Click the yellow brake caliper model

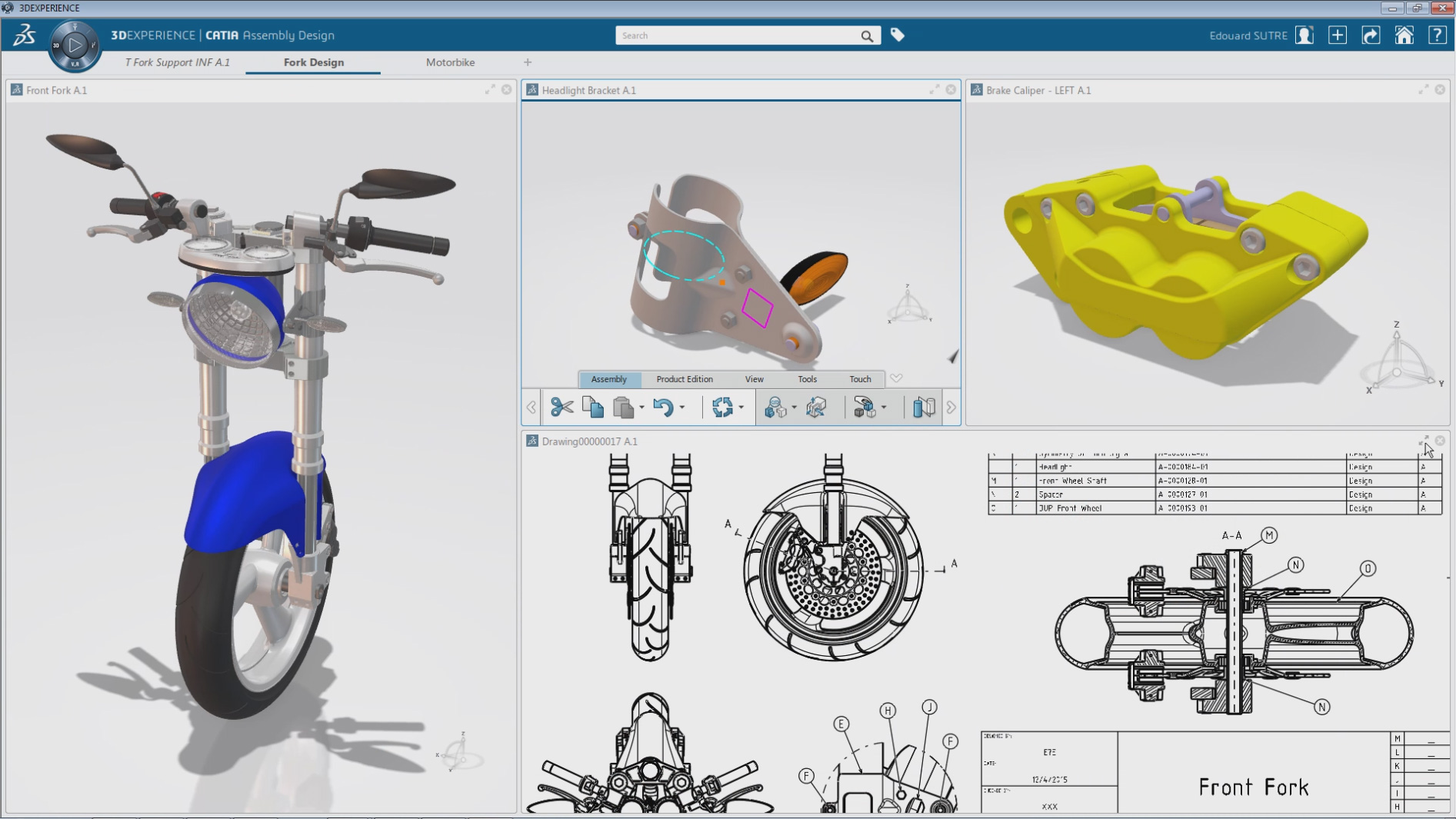(x=1184, y=261)
